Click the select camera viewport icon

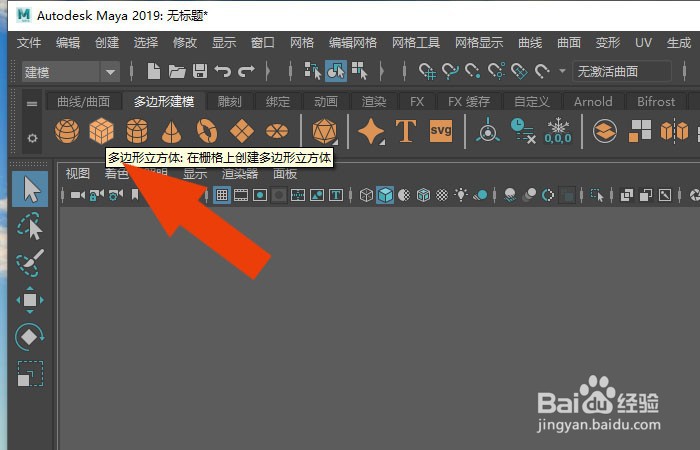[x=78, y=195]
